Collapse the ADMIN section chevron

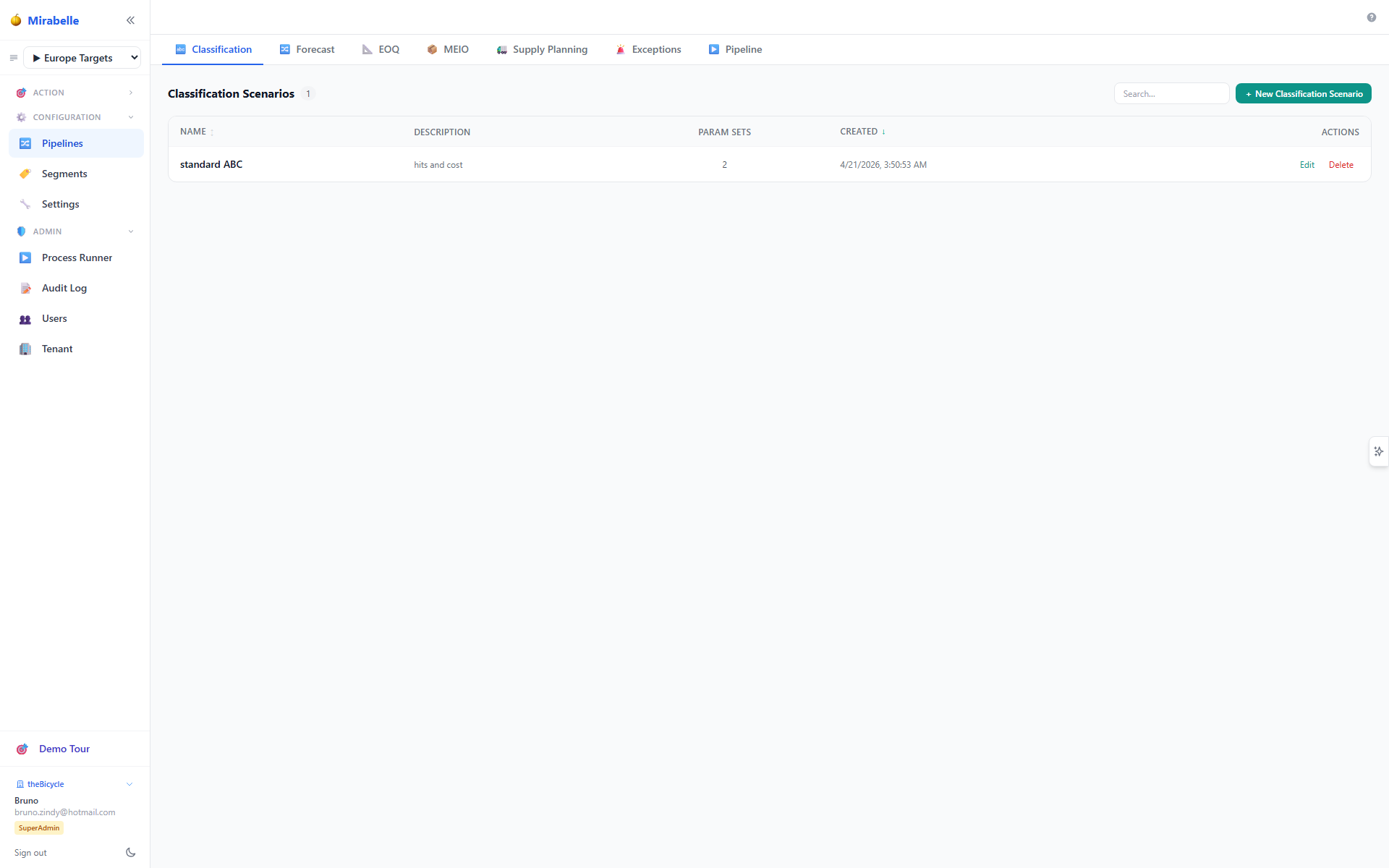[131, 231]
